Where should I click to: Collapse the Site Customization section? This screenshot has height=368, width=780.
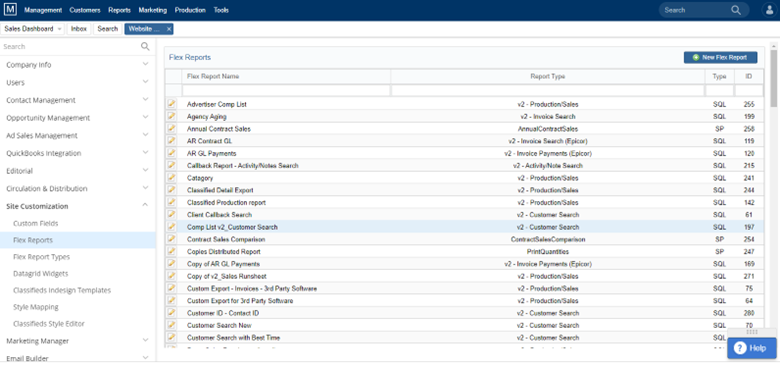tap(145, 206)
